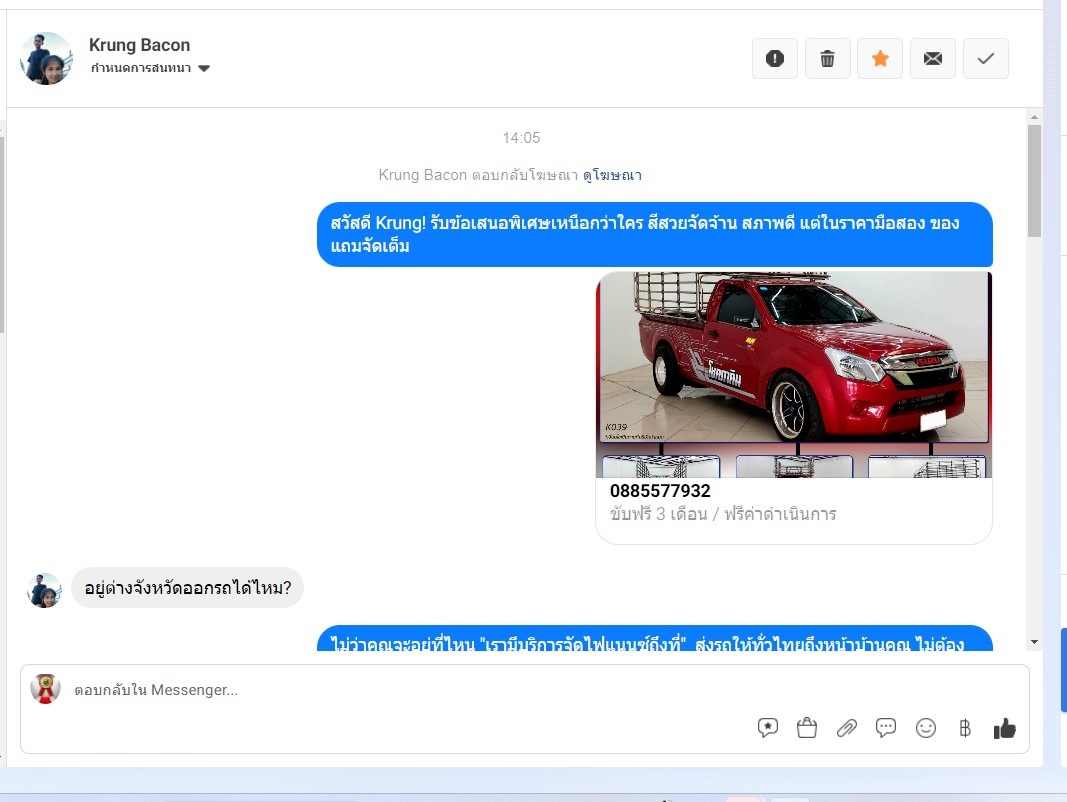This screenshot has height=802, width=1067.
Task: Open the red Isuzu pickup truck image
Action: pyautogui.click(x=794, y=360)
